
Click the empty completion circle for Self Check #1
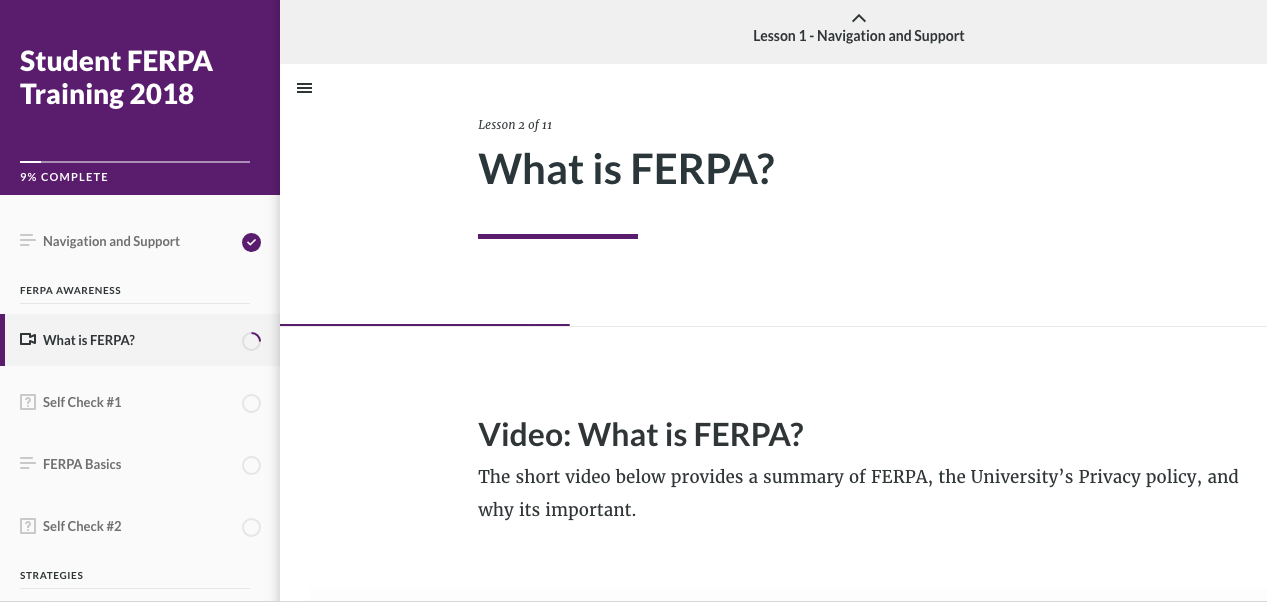click(251, 403)
